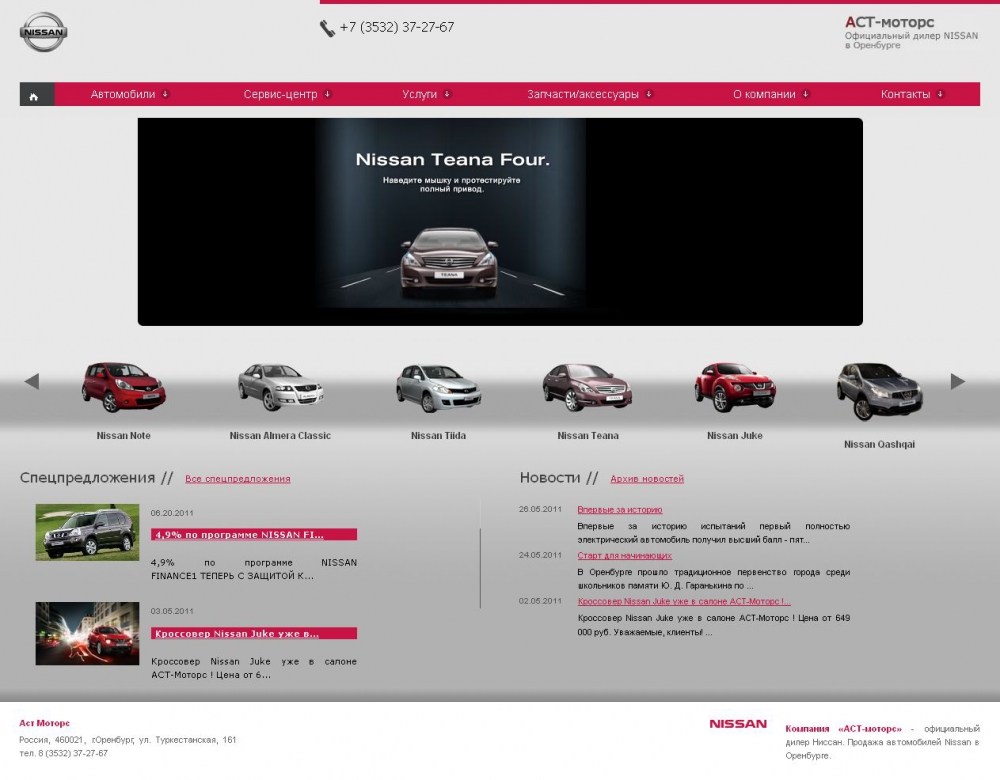
Task: Open the Все спецпредложения link
Action: 238,479
